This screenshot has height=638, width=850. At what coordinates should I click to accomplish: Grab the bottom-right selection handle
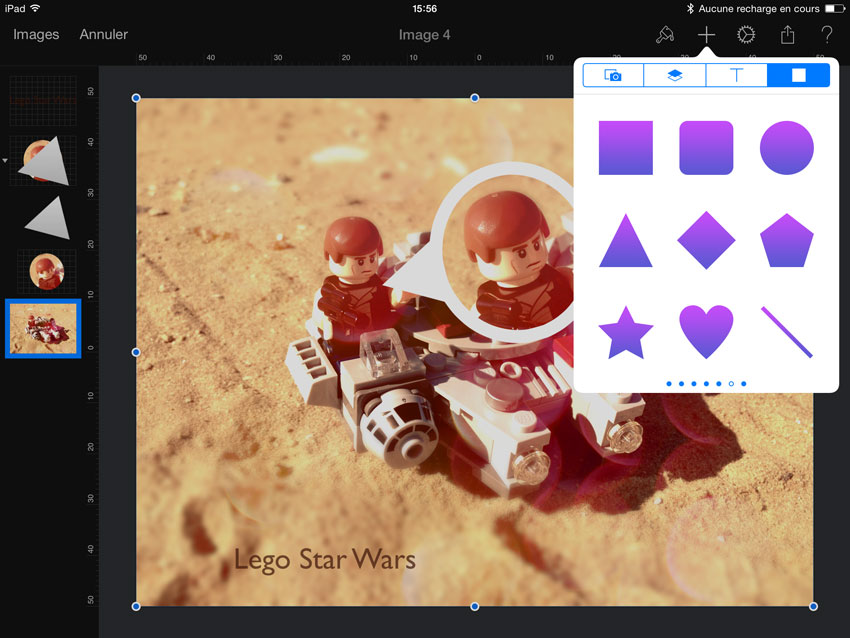813,607
